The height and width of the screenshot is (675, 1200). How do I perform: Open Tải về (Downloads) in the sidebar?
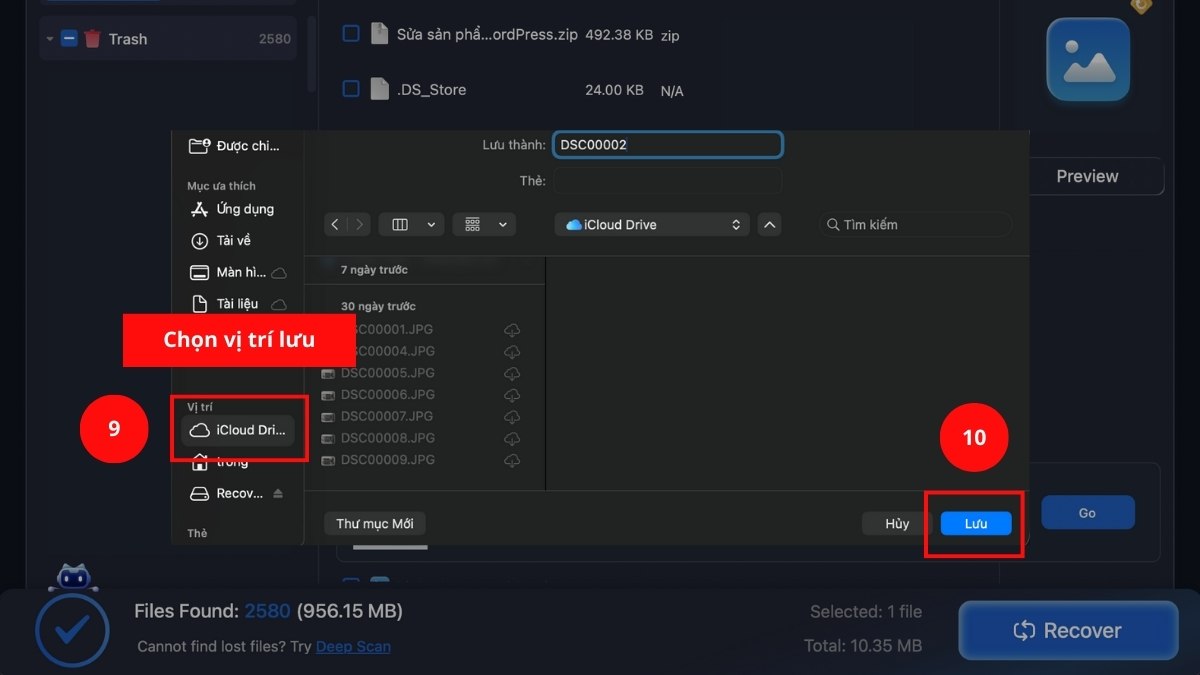(x=221, y=241)
